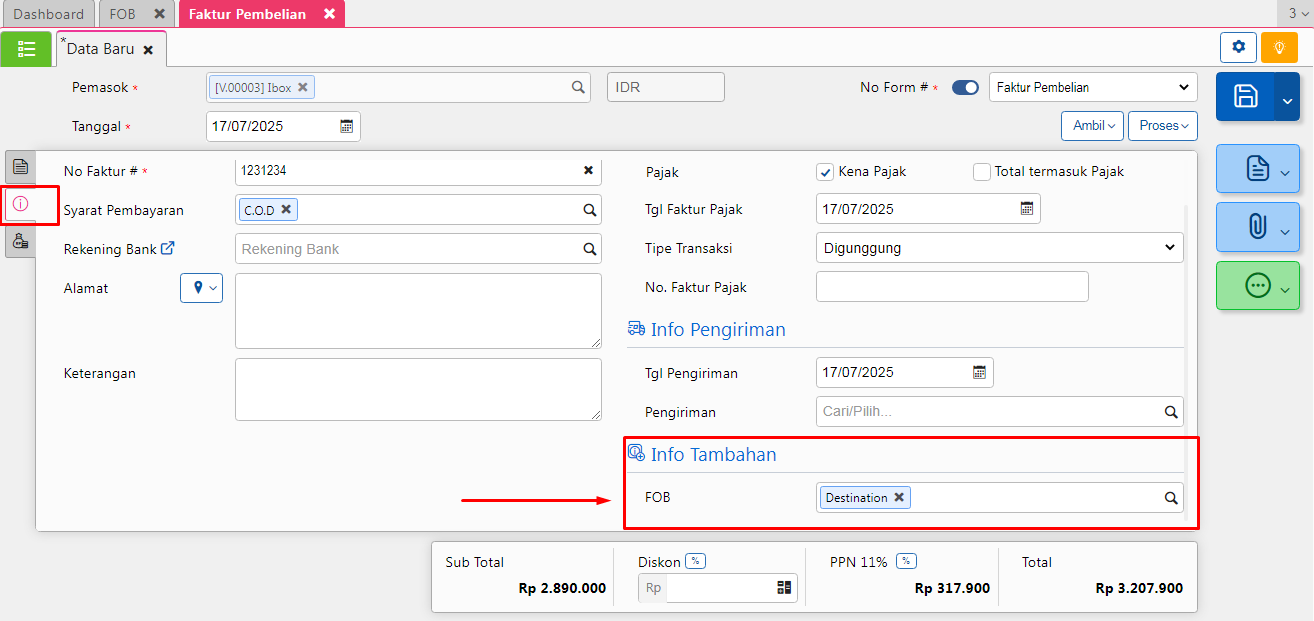The image size is (1314, 621).
Task: Check the Total termasuk Pajak checkbox
Action: (x=982, y=172)
